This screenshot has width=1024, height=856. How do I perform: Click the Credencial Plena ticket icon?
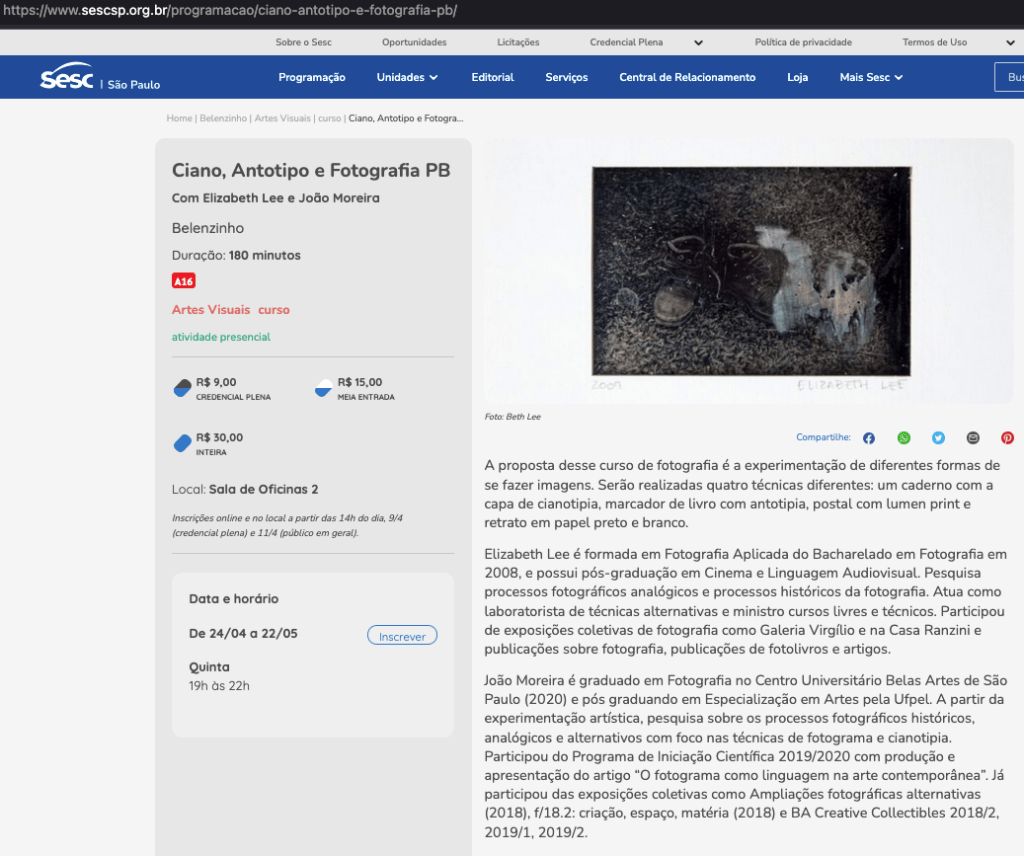click(182, 388)
